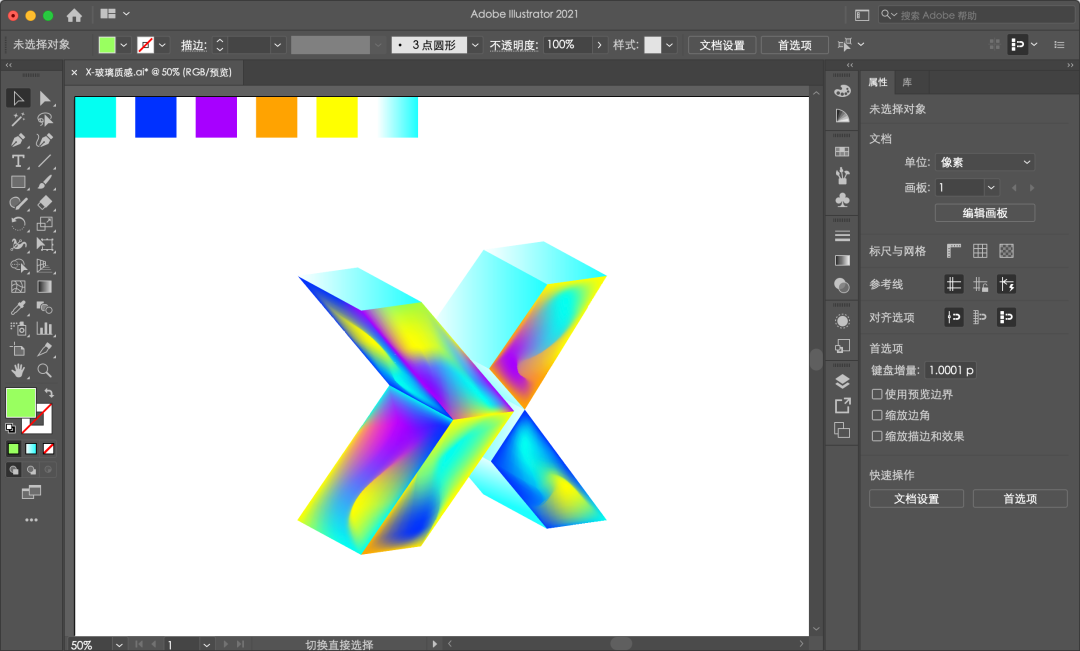This screenshot has width=1080, height=651.
Task: Switch to the 库 tab
Action: tap(907, 82)
